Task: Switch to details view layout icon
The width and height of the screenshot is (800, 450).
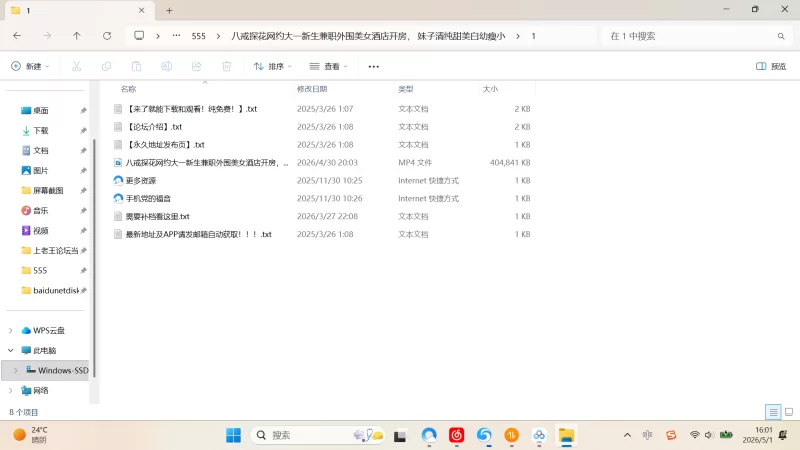Action: click(773, 412)
